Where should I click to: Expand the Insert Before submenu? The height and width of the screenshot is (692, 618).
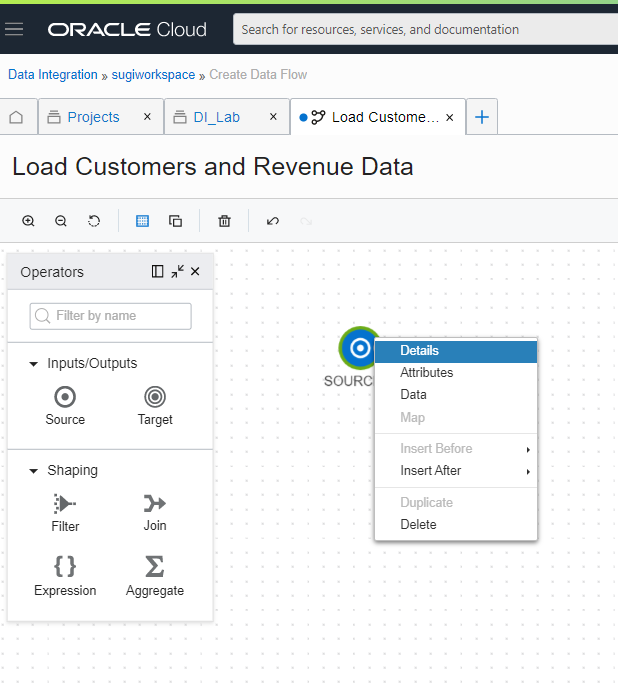pos(456,449)
